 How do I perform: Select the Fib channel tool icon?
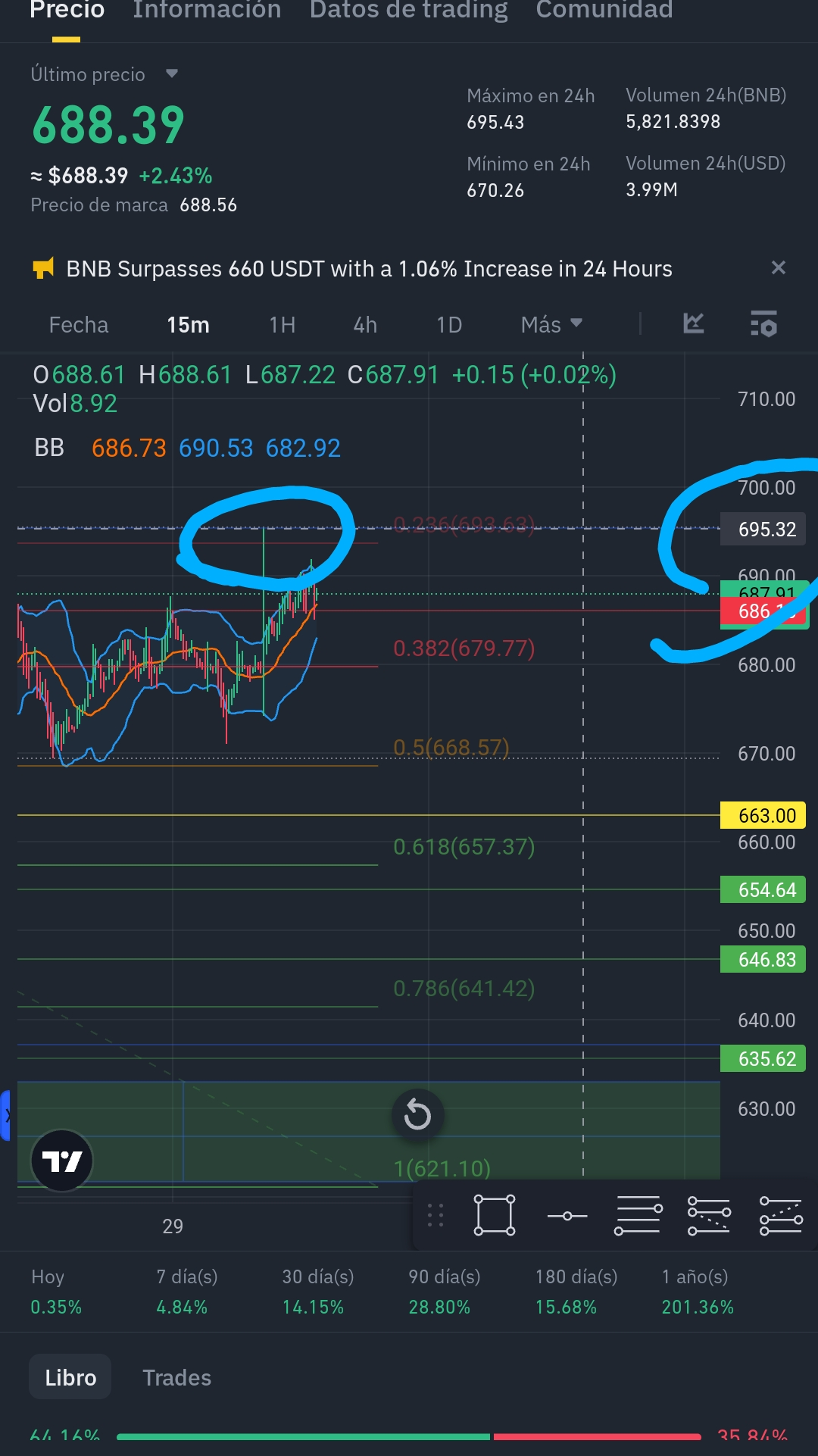709,1215
